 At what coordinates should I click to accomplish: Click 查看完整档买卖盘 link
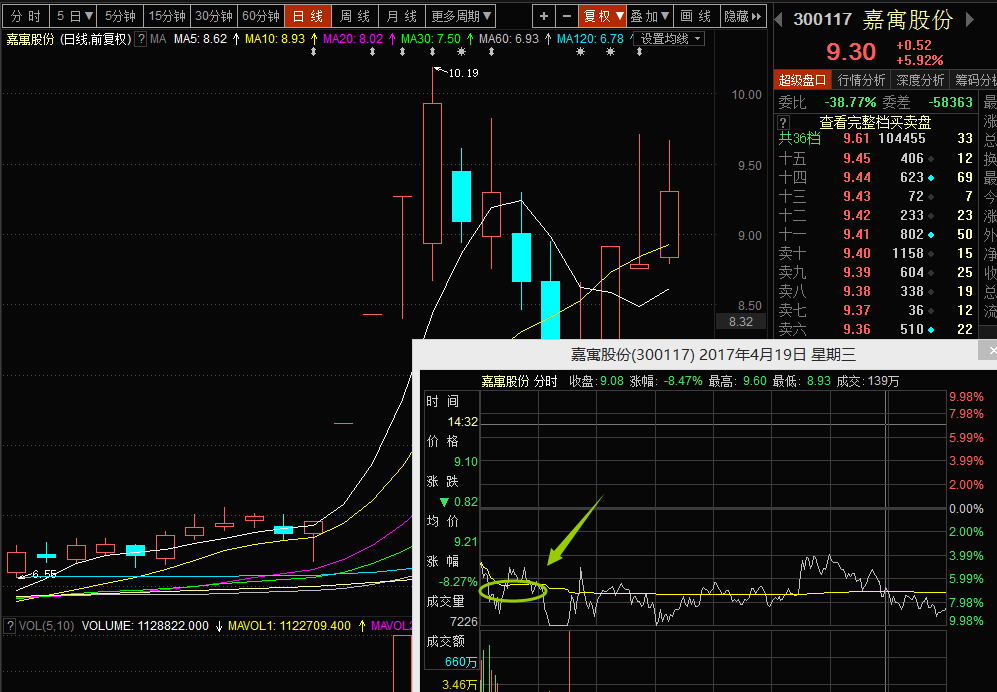click(875, 122)
